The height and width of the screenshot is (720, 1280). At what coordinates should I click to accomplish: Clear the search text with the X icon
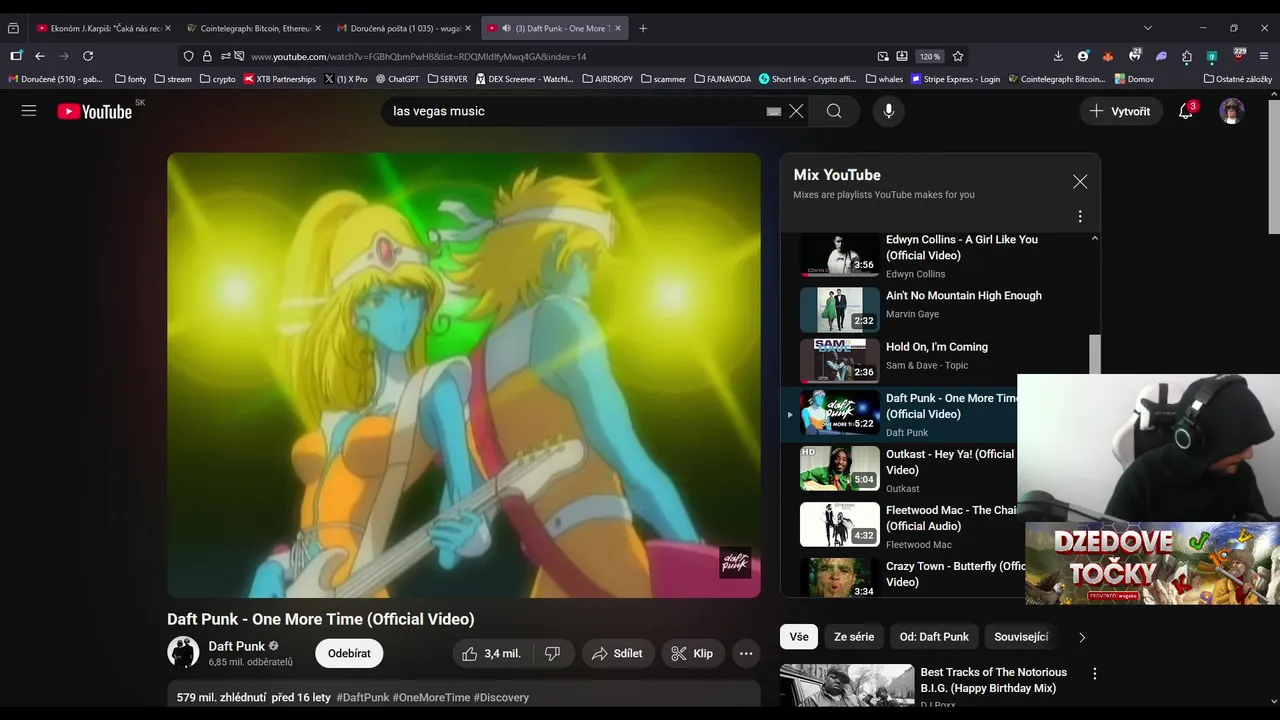click(796, 111)
